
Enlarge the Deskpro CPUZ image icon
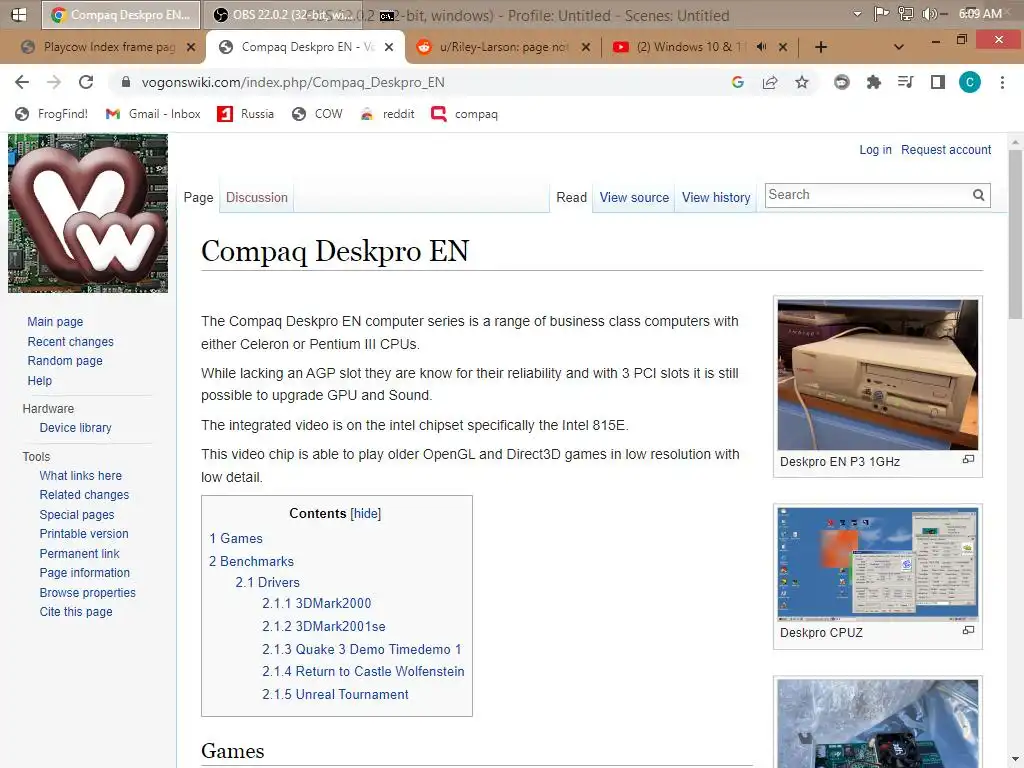tap(968, 630)
